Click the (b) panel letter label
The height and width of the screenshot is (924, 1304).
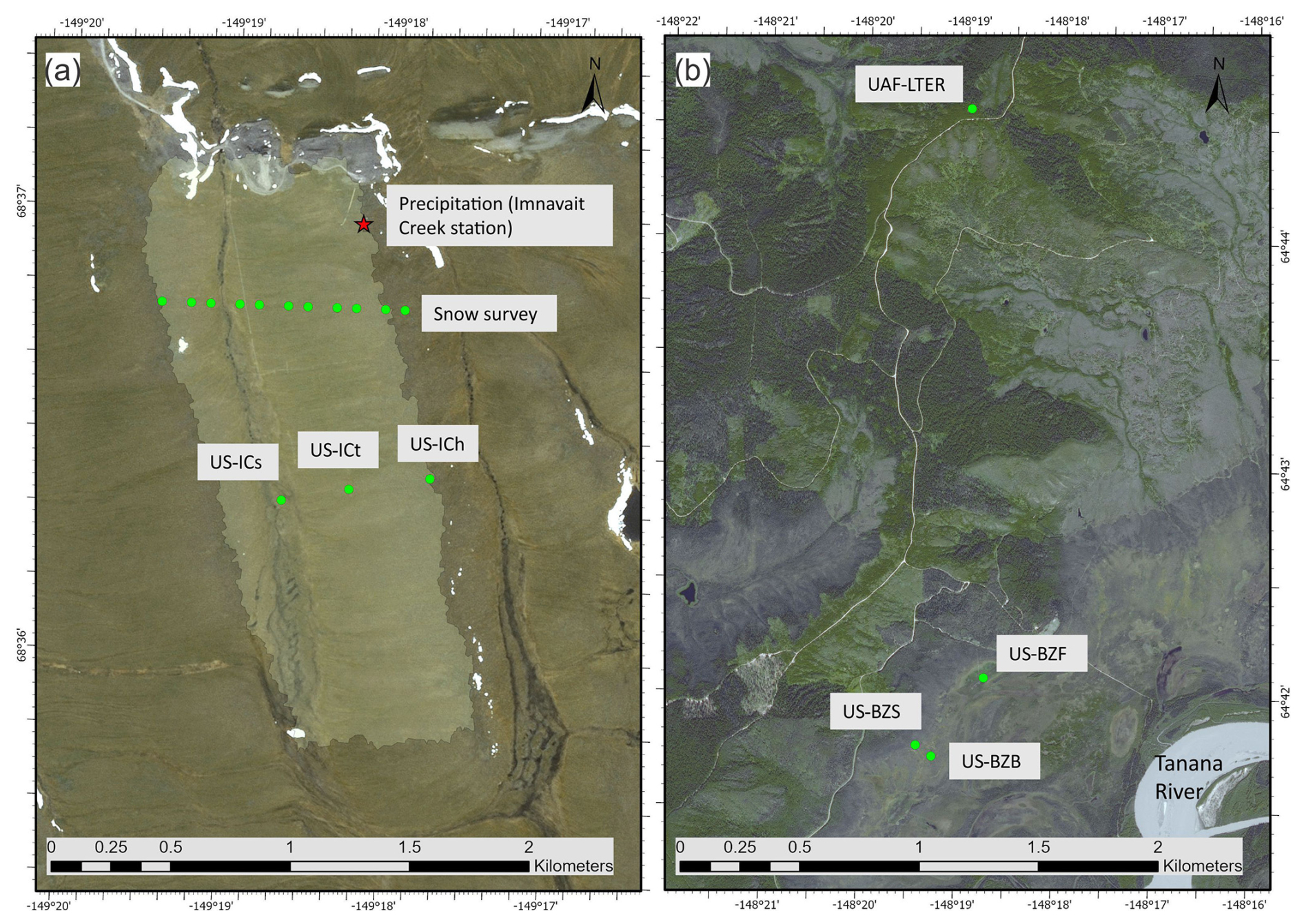[x=692, y=70]
